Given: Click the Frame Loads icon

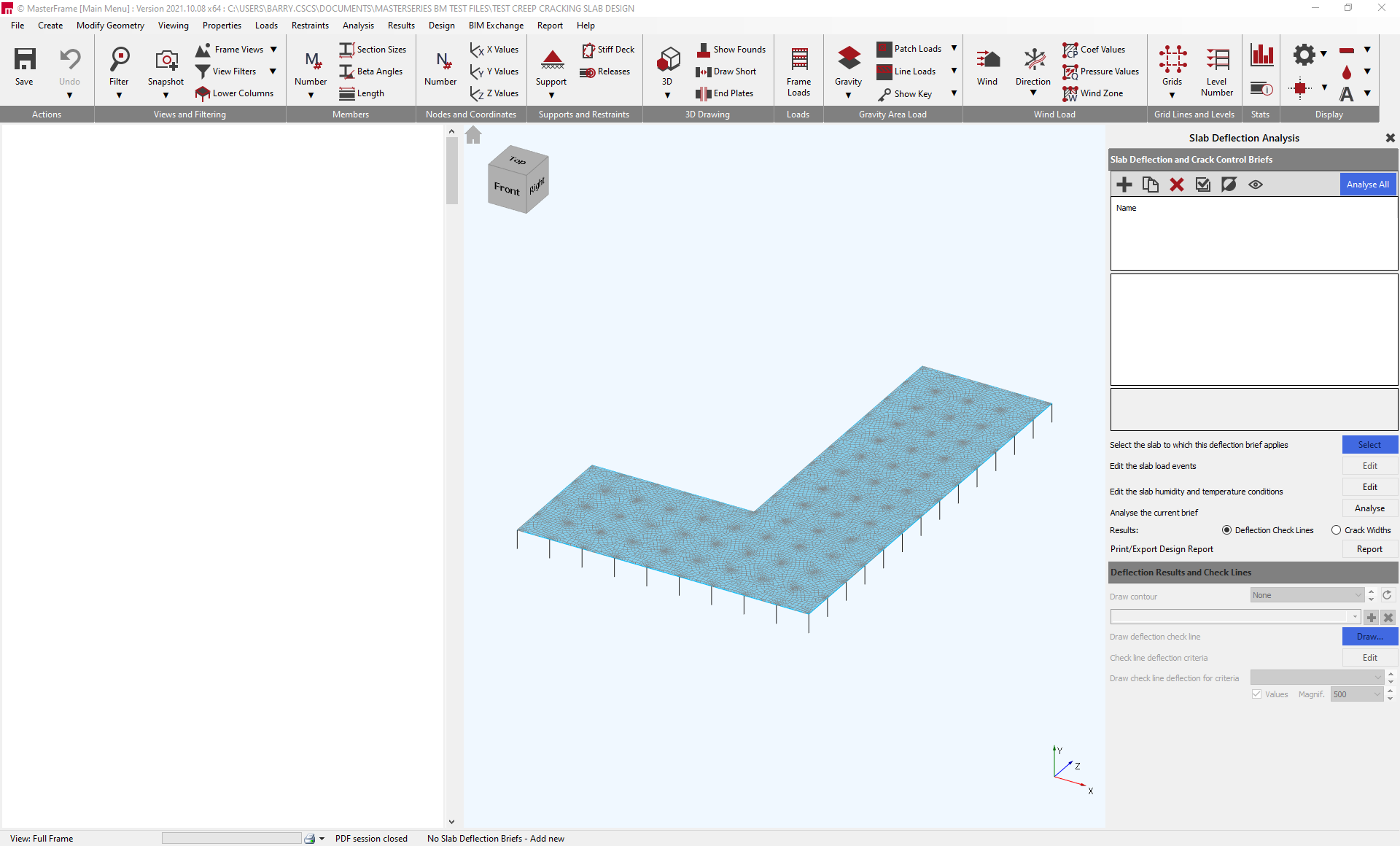Looking at the screenshot, I should point(798,66).
